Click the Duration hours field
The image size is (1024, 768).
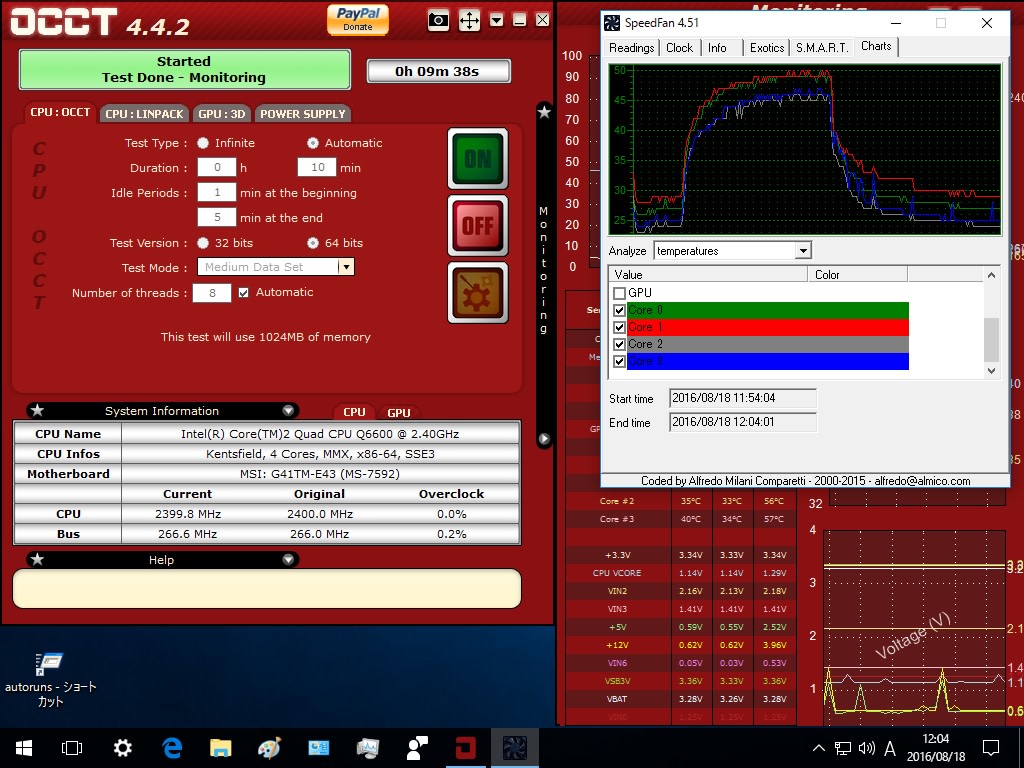tap(217, 167)
